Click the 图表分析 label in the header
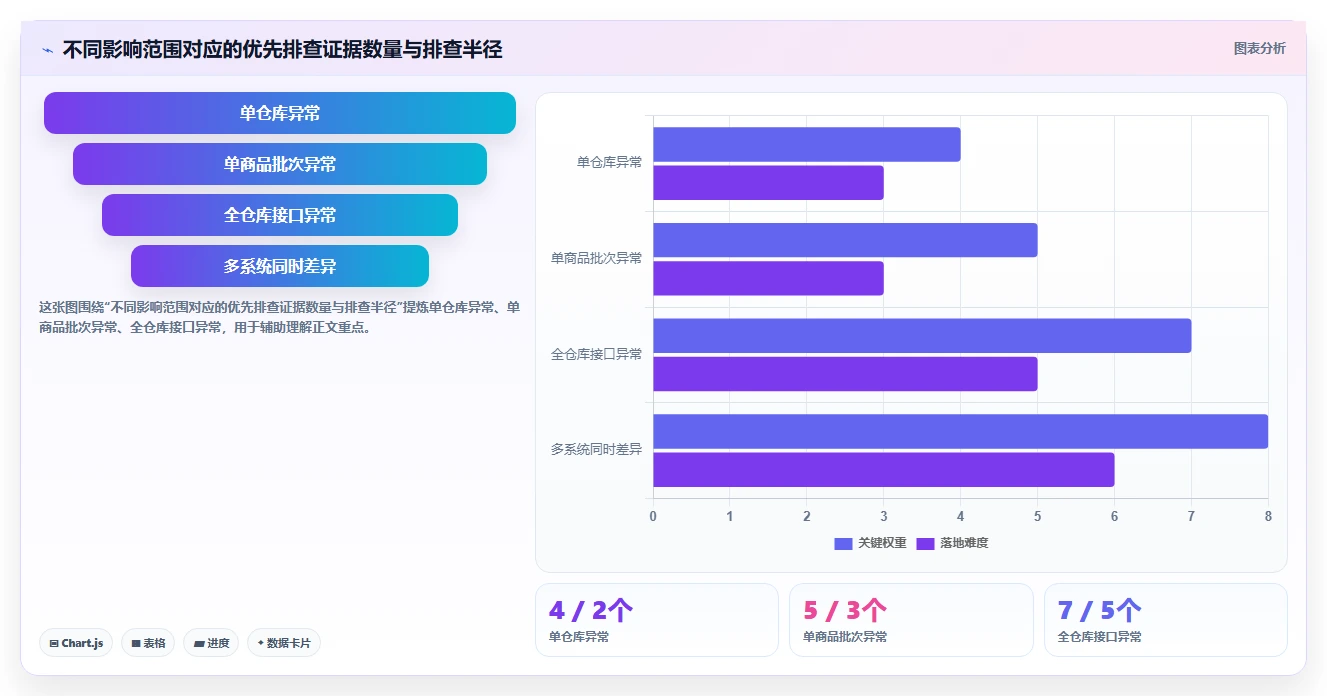The width and height of the screenshot is (1327, 696). click(x=1259, y=48)
